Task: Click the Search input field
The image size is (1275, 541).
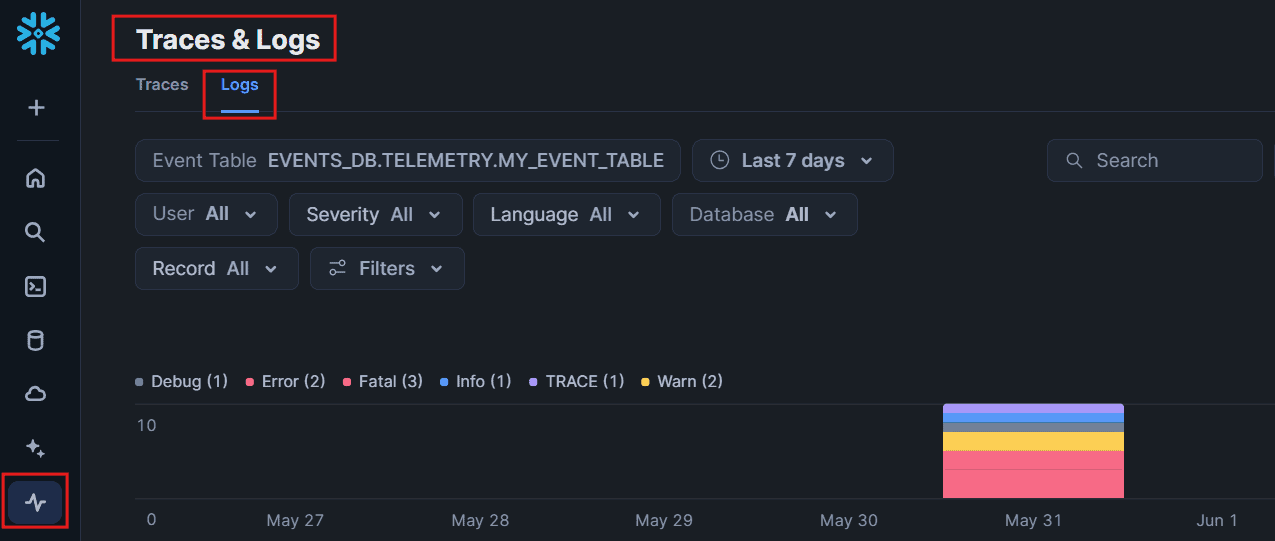Action: coord(1154,160)
